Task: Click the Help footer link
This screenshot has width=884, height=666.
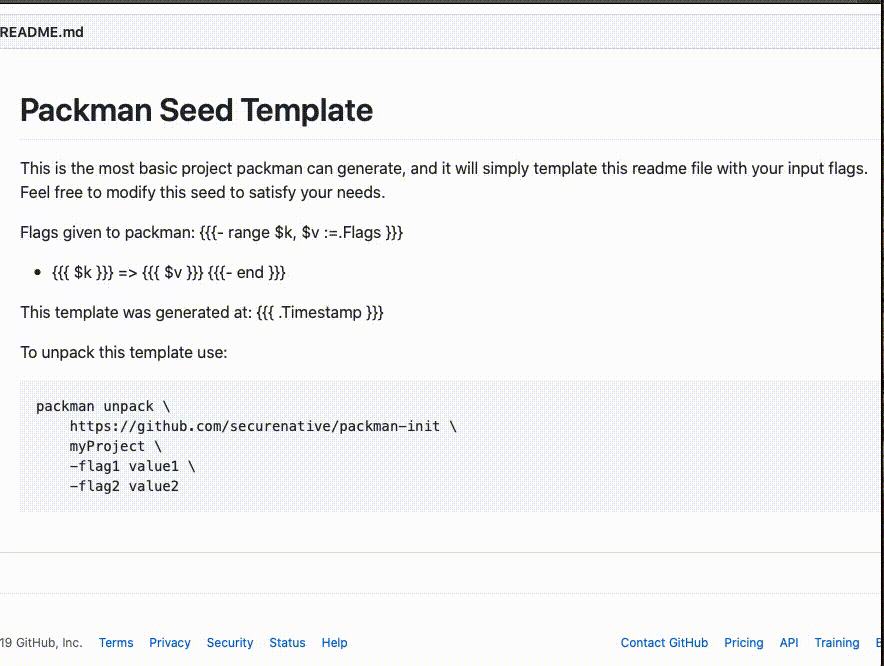Action: [x=334, y=643]
